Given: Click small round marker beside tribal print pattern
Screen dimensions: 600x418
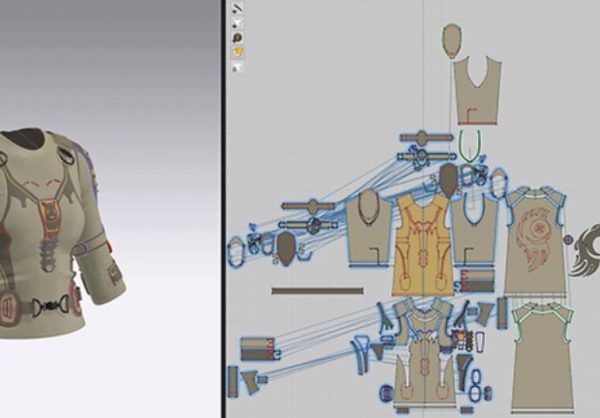Looking at the screenshot, I should (x=569, y=240).
